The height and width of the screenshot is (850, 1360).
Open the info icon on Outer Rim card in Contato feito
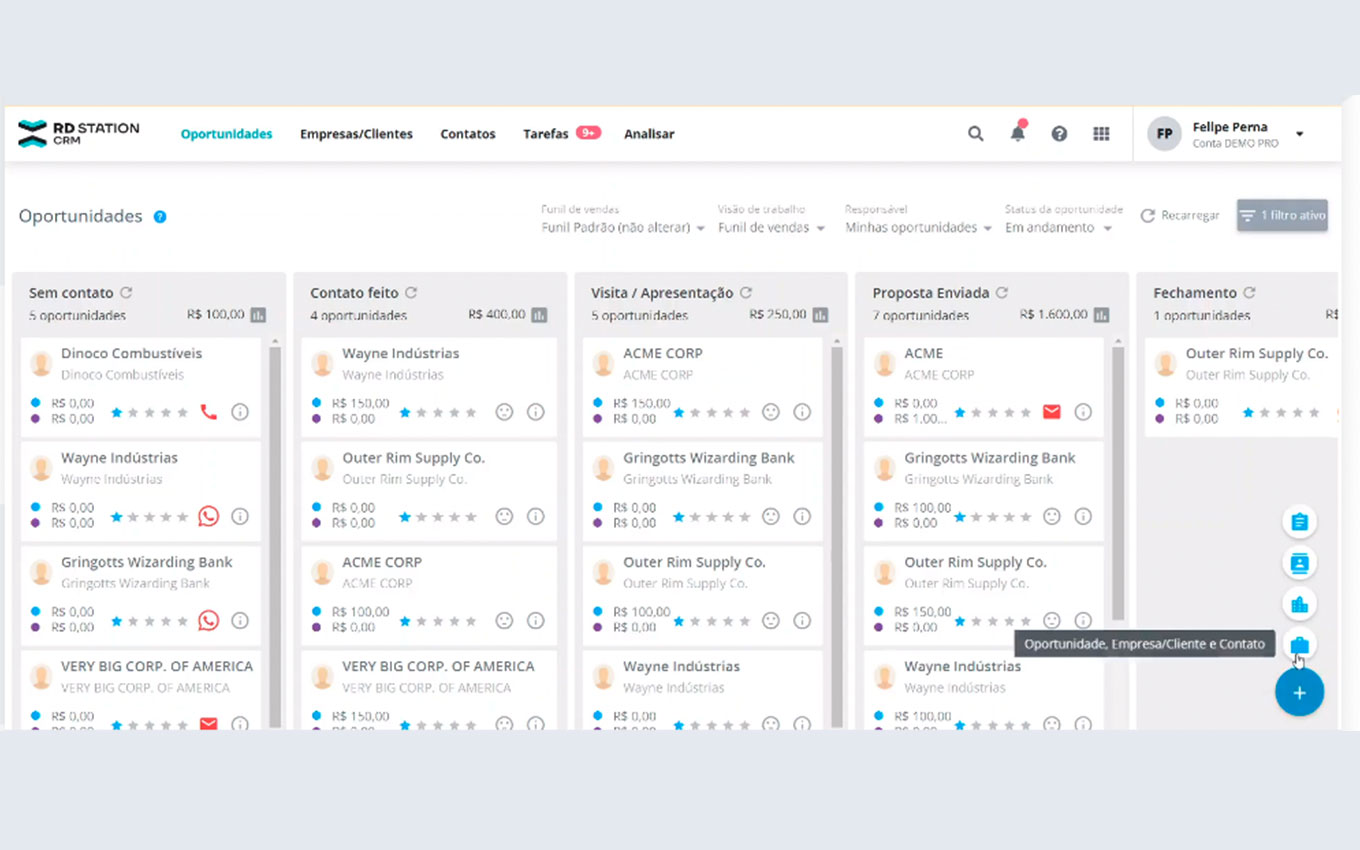pyautogui.click(x=535, y=516)
